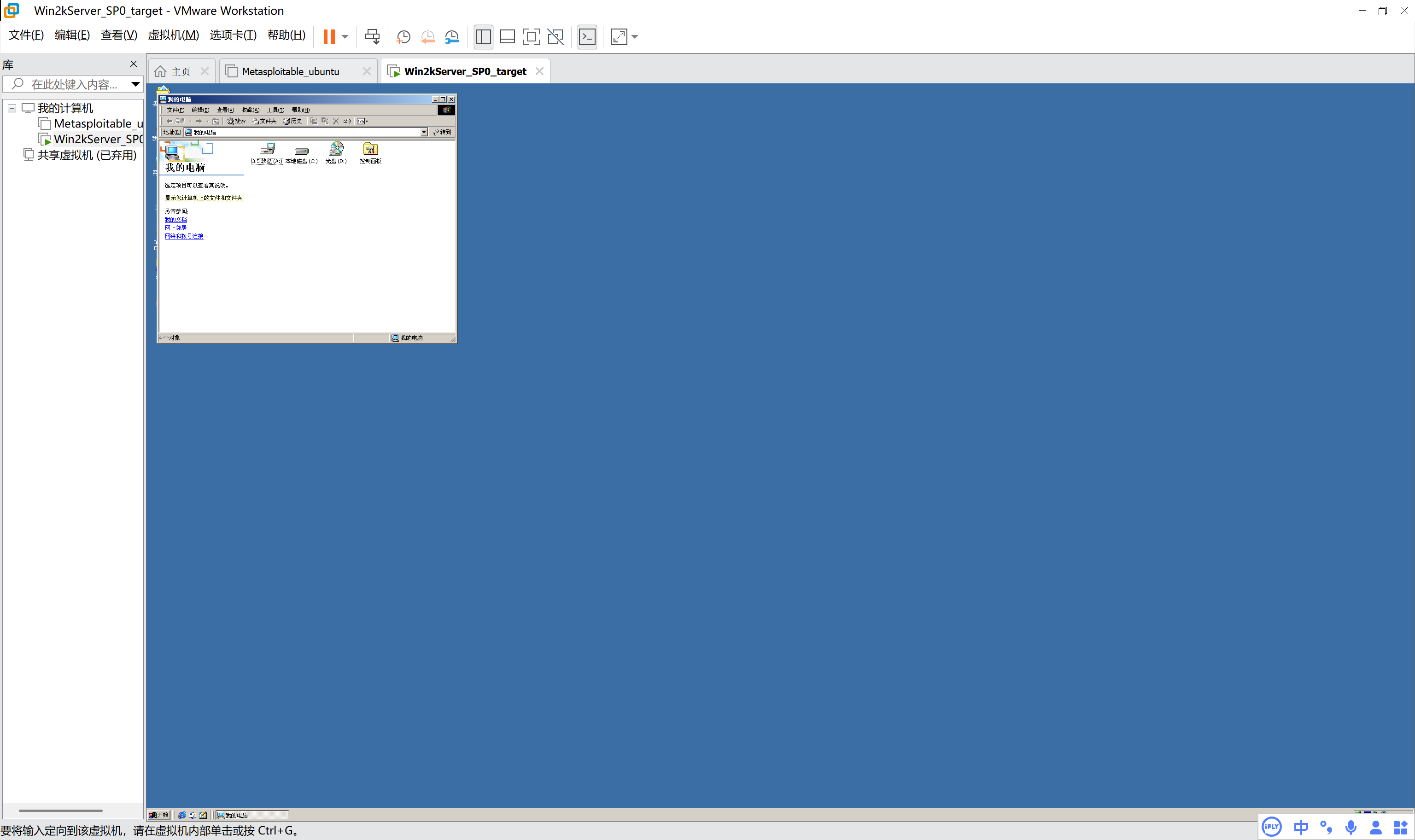Toggle the thumbnail bar view button

[507, 37]
